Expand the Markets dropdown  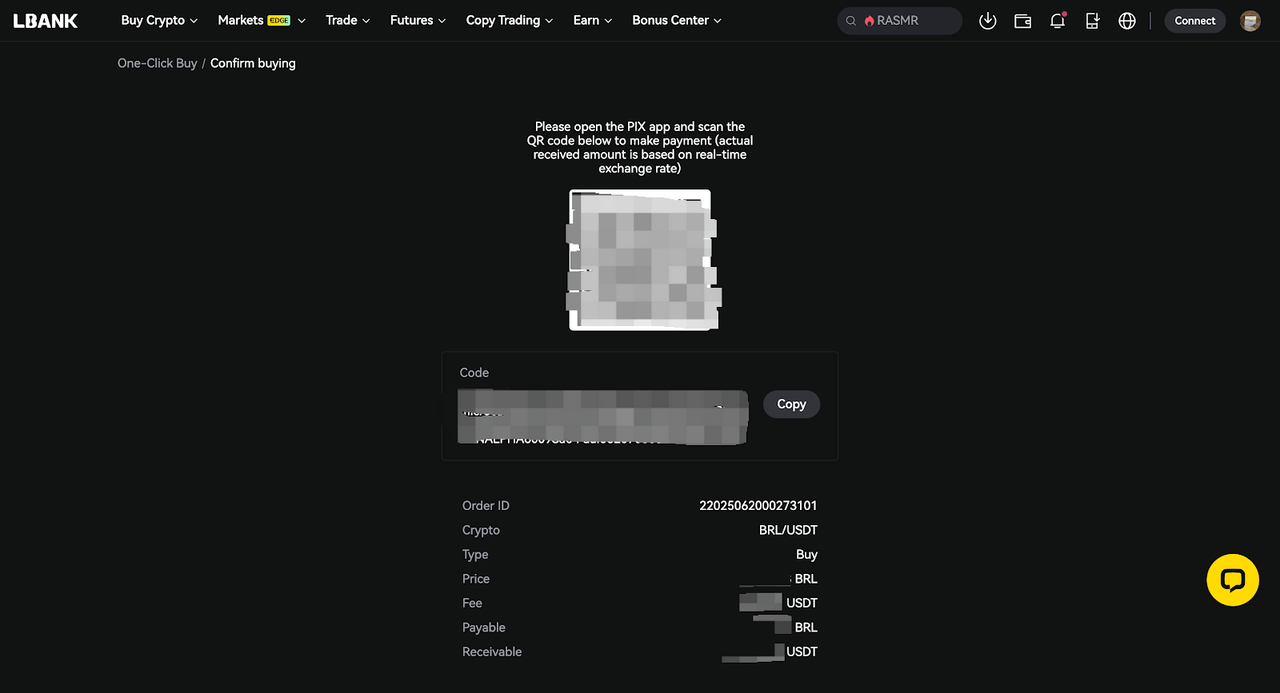(261, 20)
